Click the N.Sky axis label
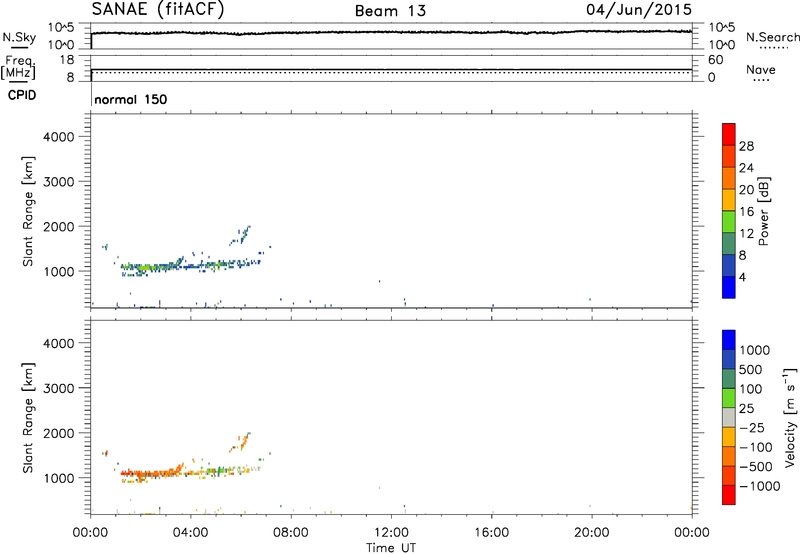Image resolution: width=800 pixels, height=554 pixels. pos(19,37)
